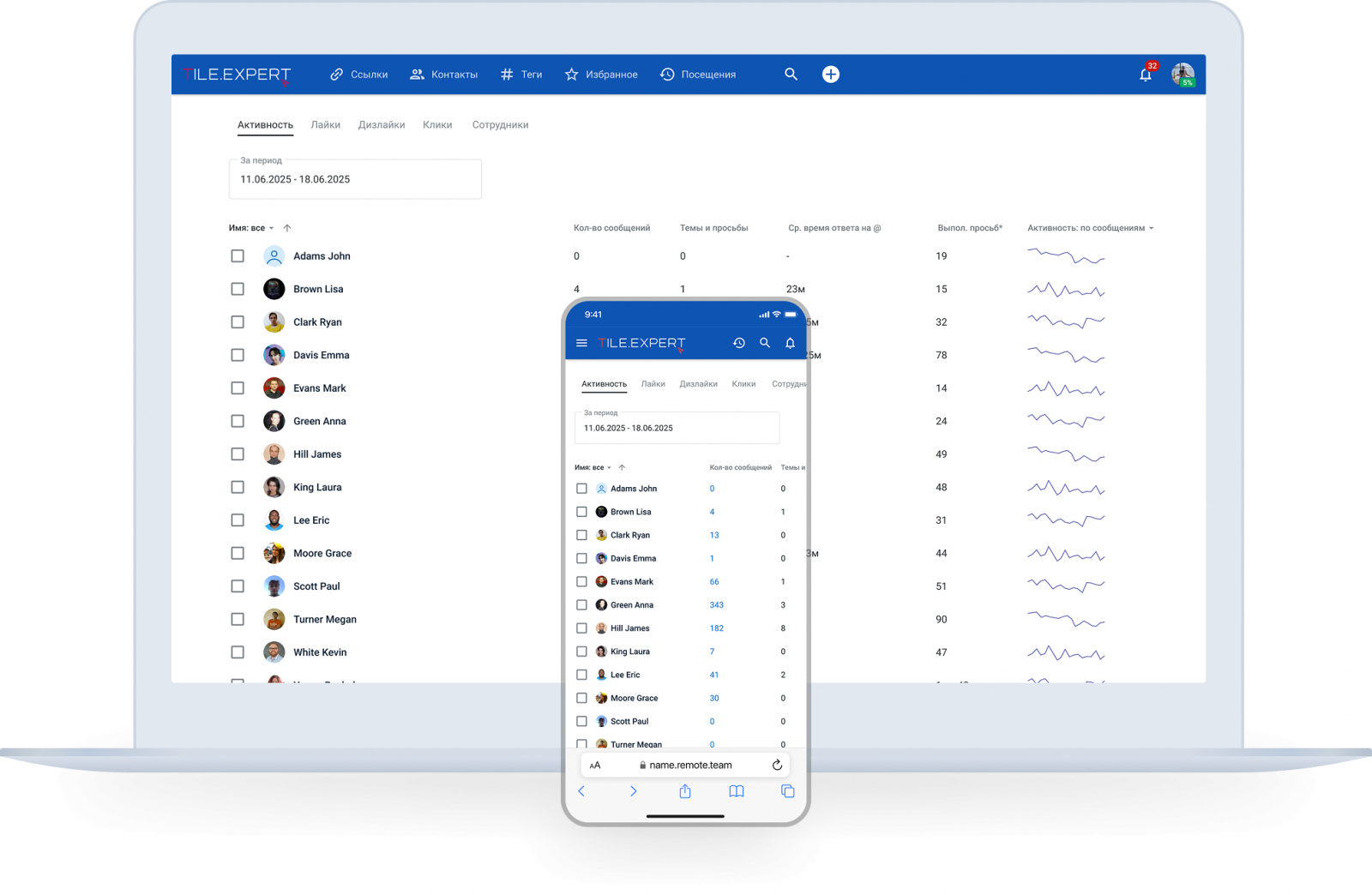Click the sort arrow next to Имя: все
This screenshot has height=895, width=1372.
[x=287, y=228]
